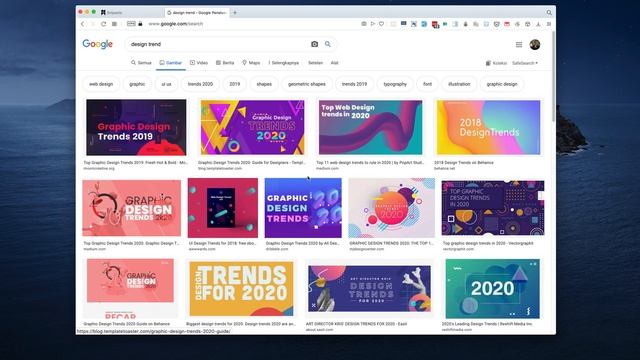Image resolution: width=640 pixels, height=360 pixels.
Task: Open the Koleksi collections link
Action: (x=496, y=63)
